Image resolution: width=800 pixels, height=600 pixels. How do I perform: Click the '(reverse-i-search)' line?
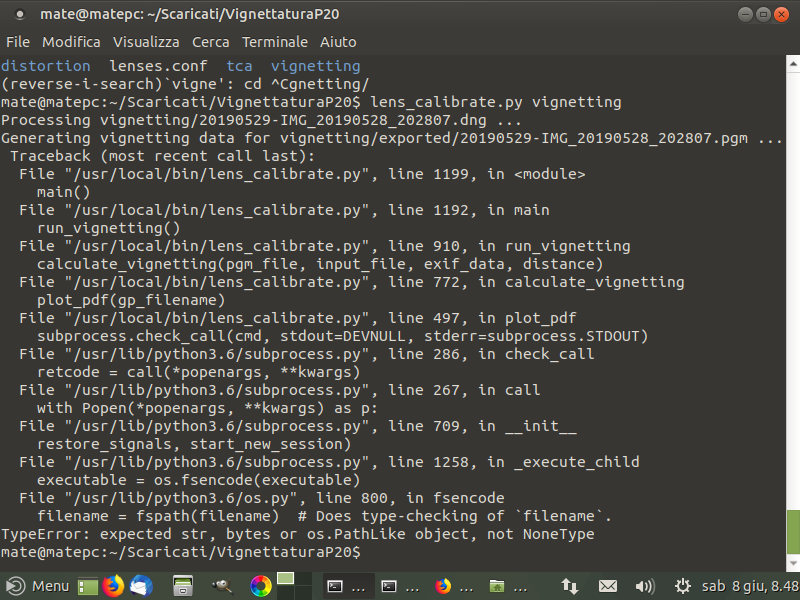[x=185, y=84]
